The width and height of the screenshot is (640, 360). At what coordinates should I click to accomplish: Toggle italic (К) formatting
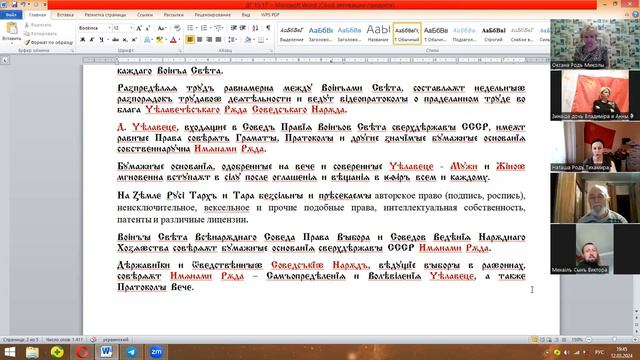coord(92,40)
